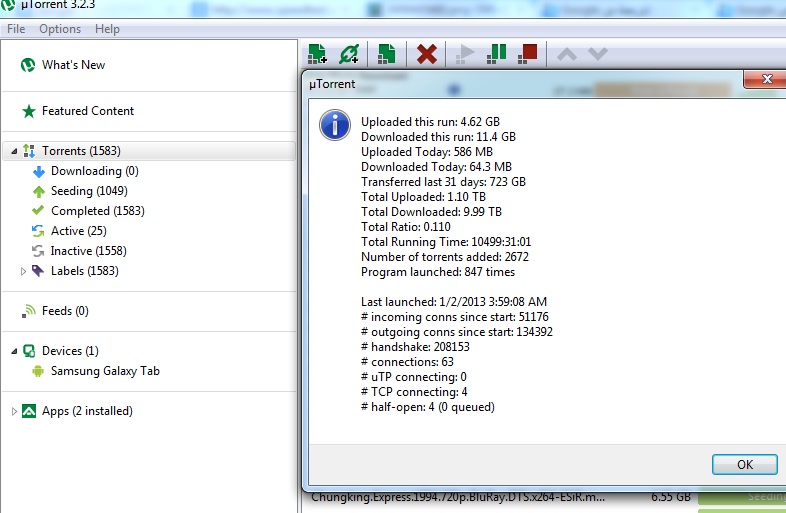Click 'Total Running Time: 10499:31:01' line
This screenshot has height=513, width=786.
(x=446, y=242)
